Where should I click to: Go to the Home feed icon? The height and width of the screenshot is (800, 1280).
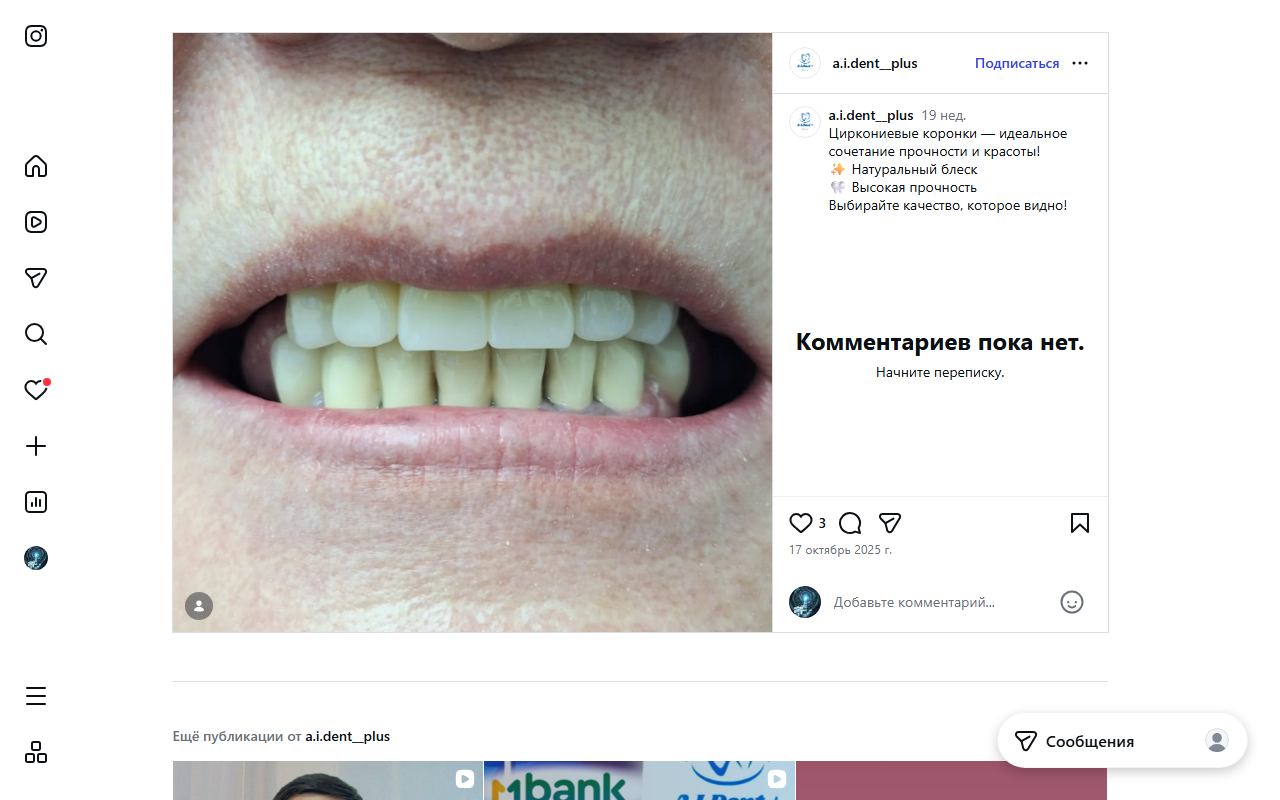36,166
